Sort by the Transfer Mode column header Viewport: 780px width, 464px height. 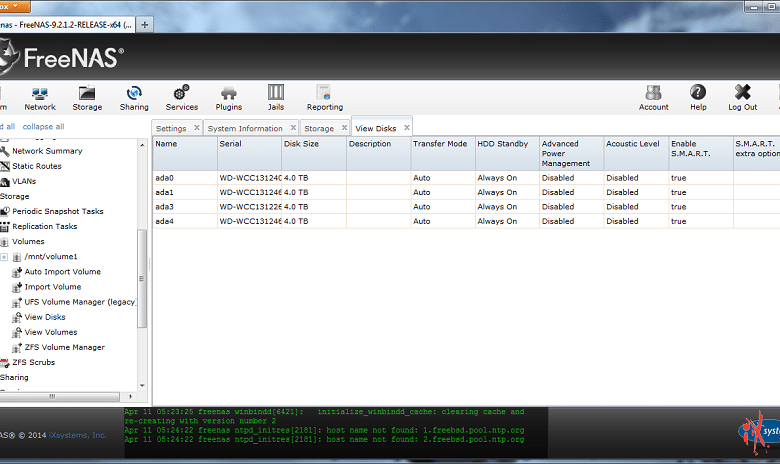pyautogui.click(x=443, y=153)
